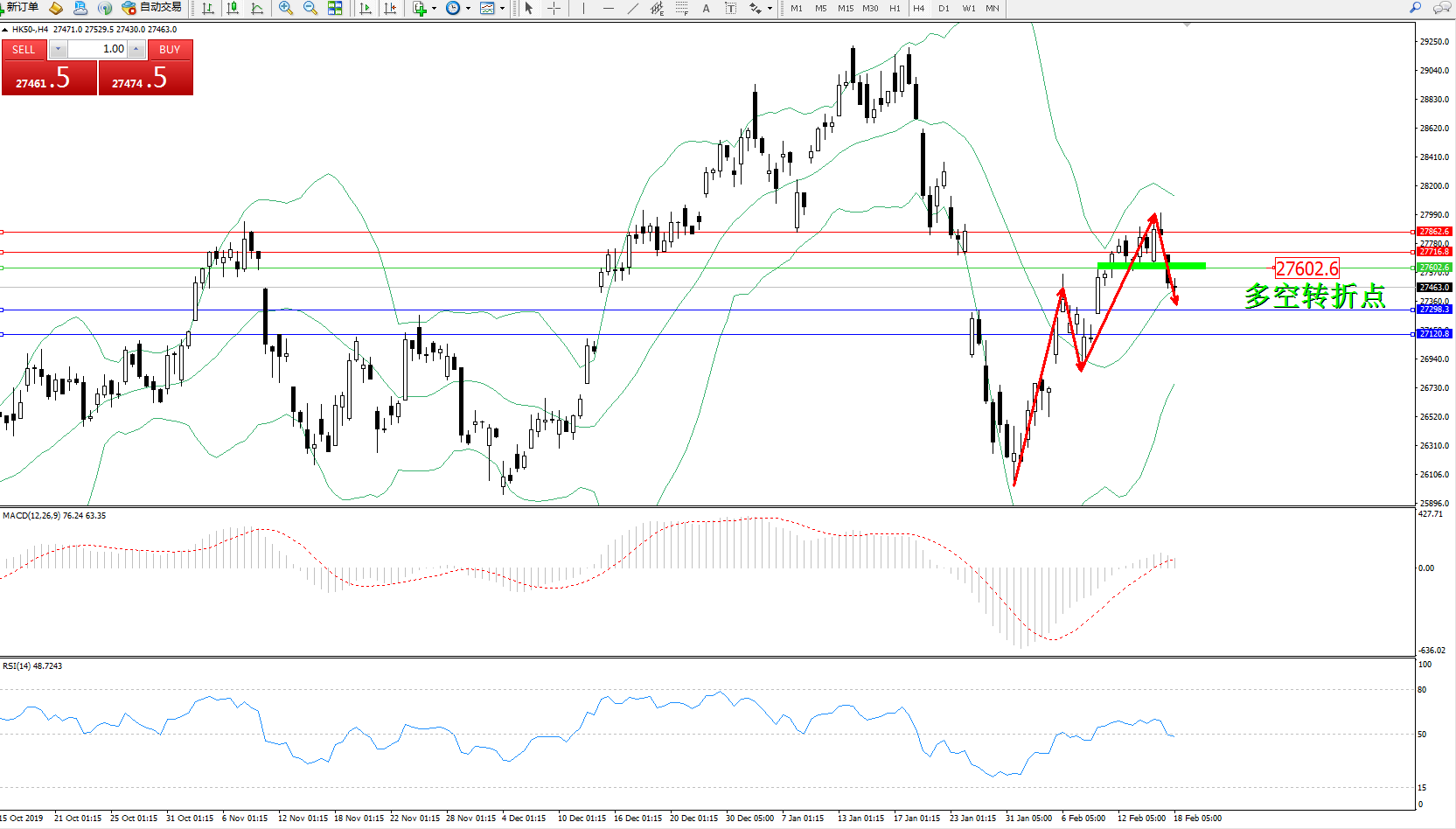
Task: Click the zoom in magnifier icon
Action: click(285, 8)
